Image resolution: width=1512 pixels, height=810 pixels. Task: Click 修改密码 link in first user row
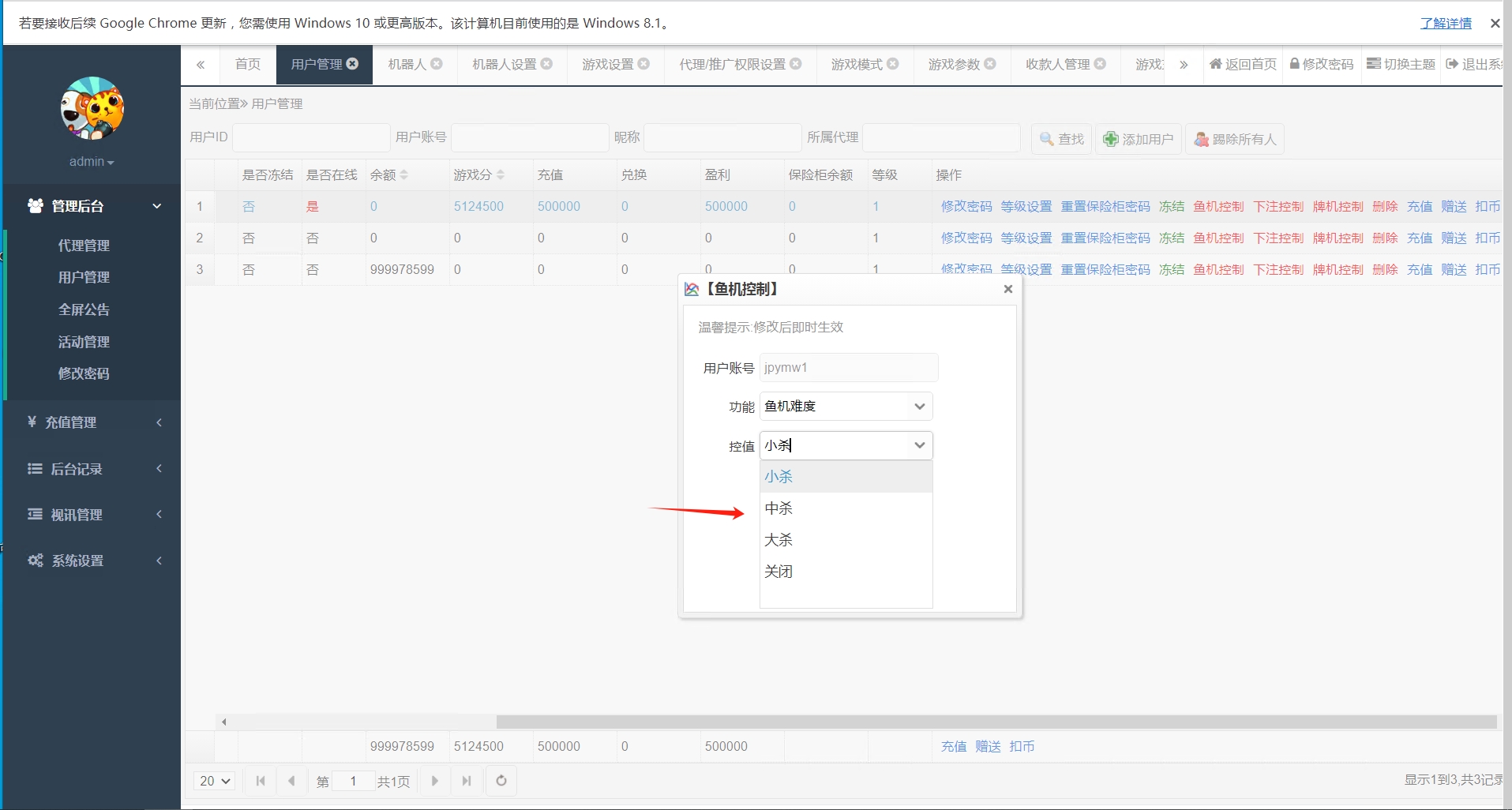966,206
